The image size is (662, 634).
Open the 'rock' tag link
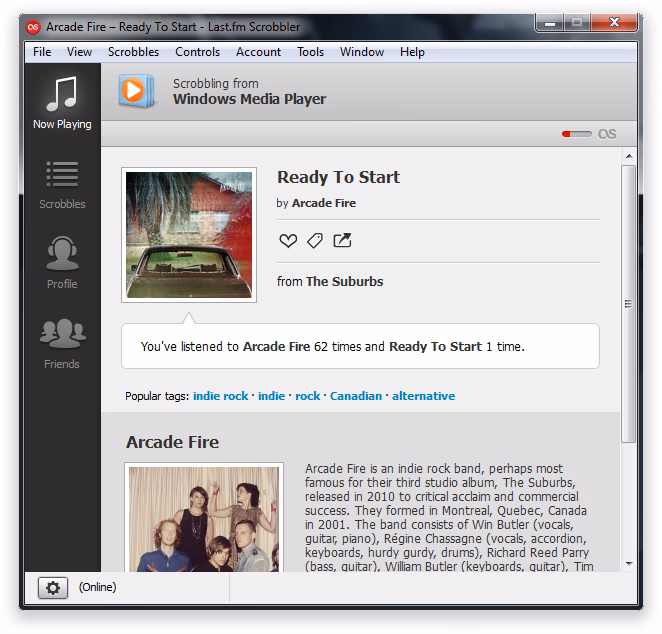pyautogui.click(x=307, y=396)
